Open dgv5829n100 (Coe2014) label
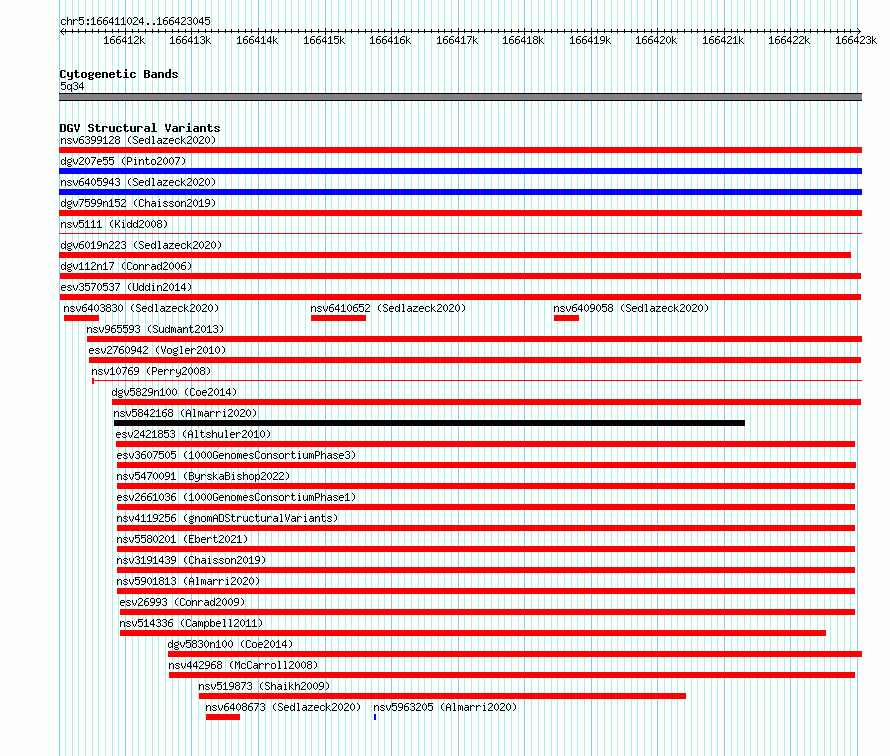The height and width of the screenshot is (756, 890). [x=174, y=392]
